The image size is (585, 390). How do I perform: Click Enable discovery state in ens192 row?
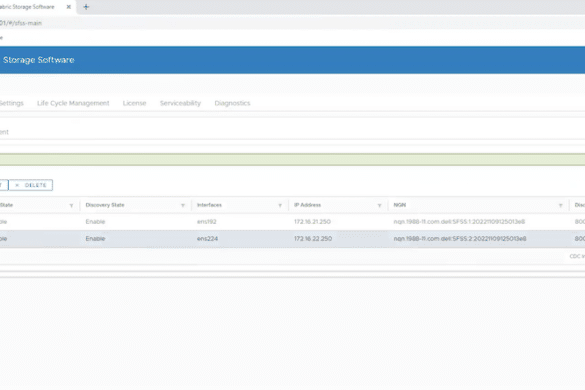point(95,222)
